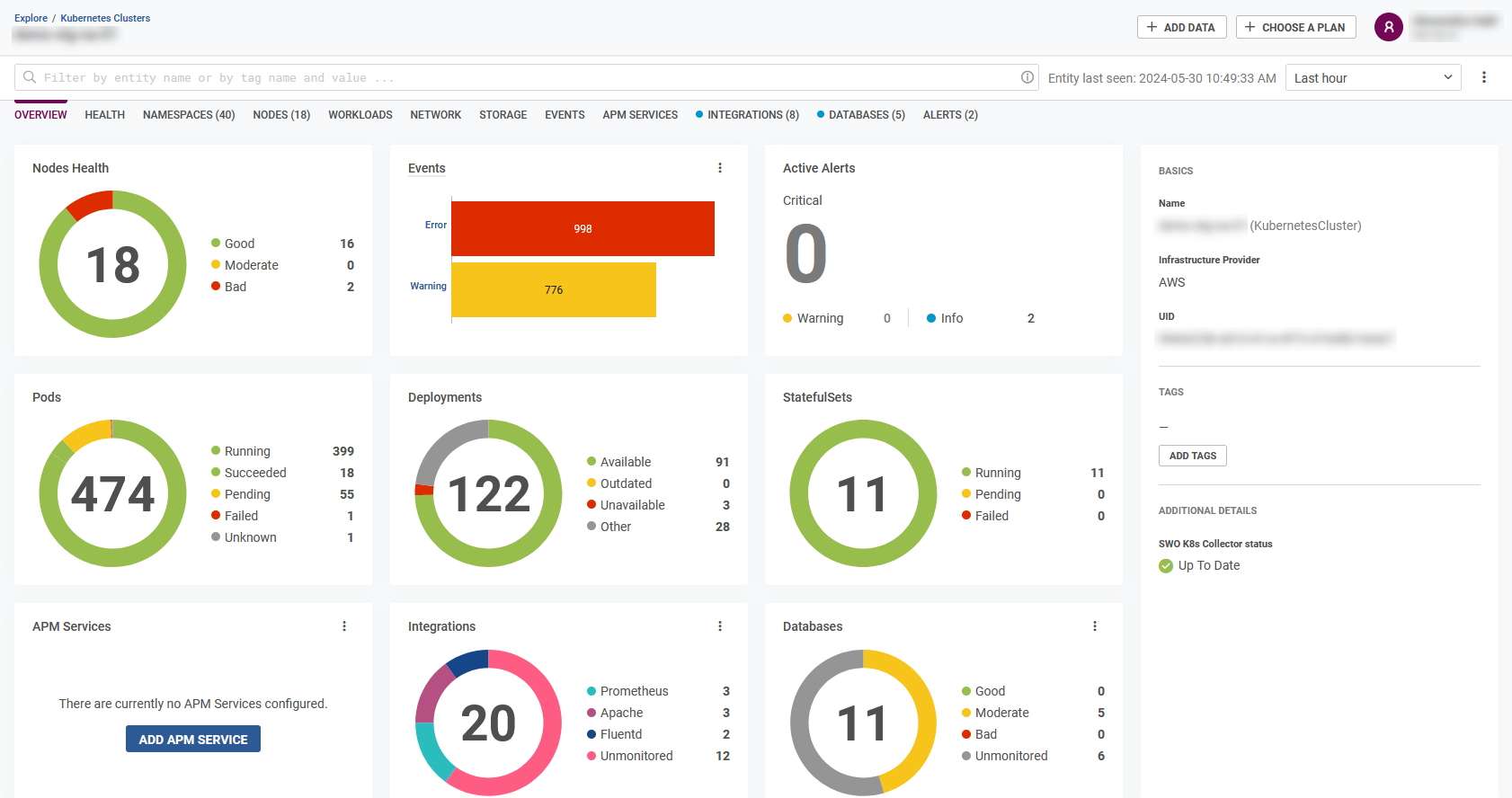Open the Kubernetes Clusters breadcrumb link
1512x798 pixels.
(105, 18)
